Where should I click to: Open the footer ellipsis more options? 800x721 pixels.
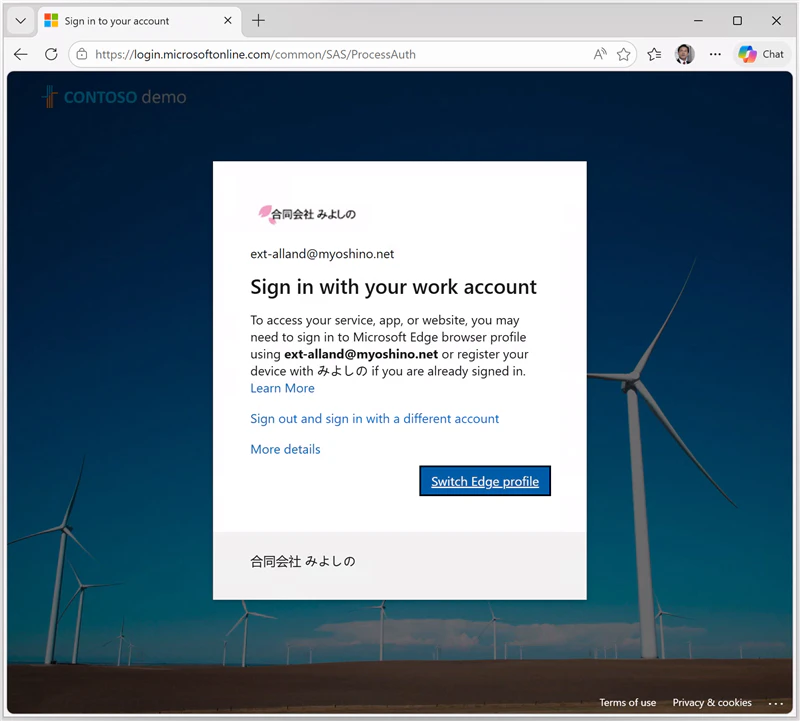pyautogui.click(x=776, y=704)
